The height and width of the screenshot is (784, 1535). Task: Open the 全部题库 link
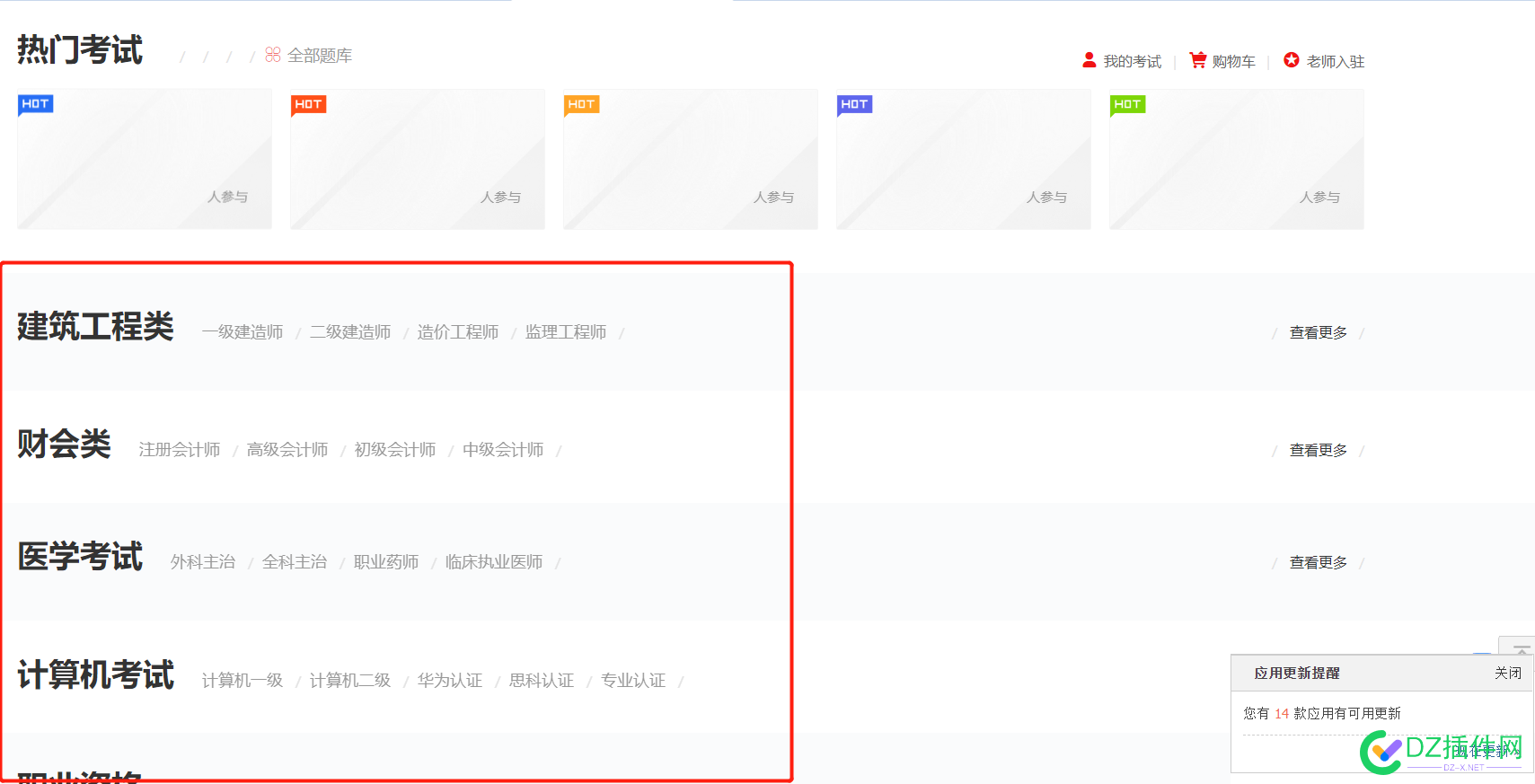pos(320,56)
